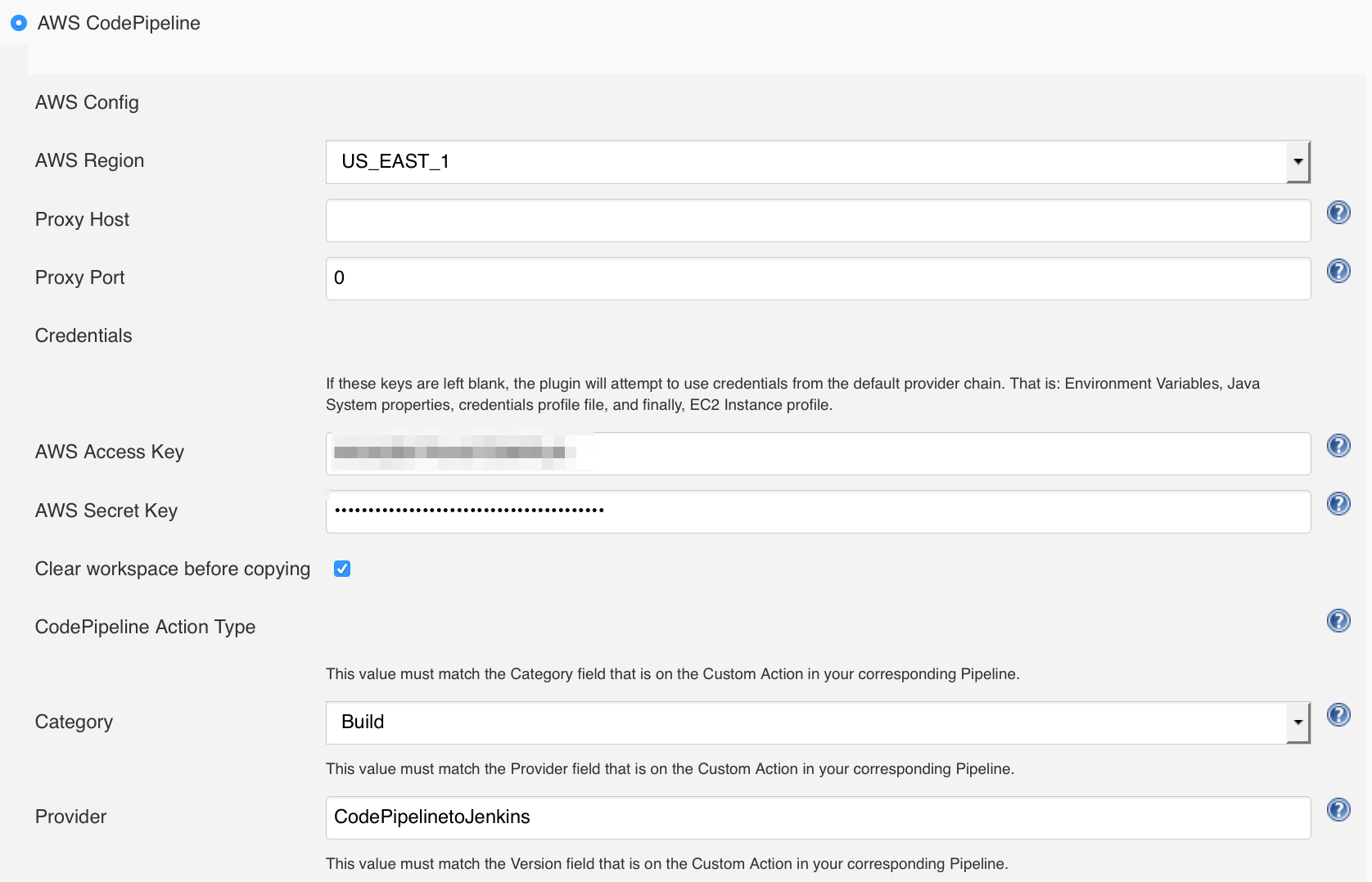Click the Proxy Port input field
The height and width of the screenshot is (882, 1372).
818,278
